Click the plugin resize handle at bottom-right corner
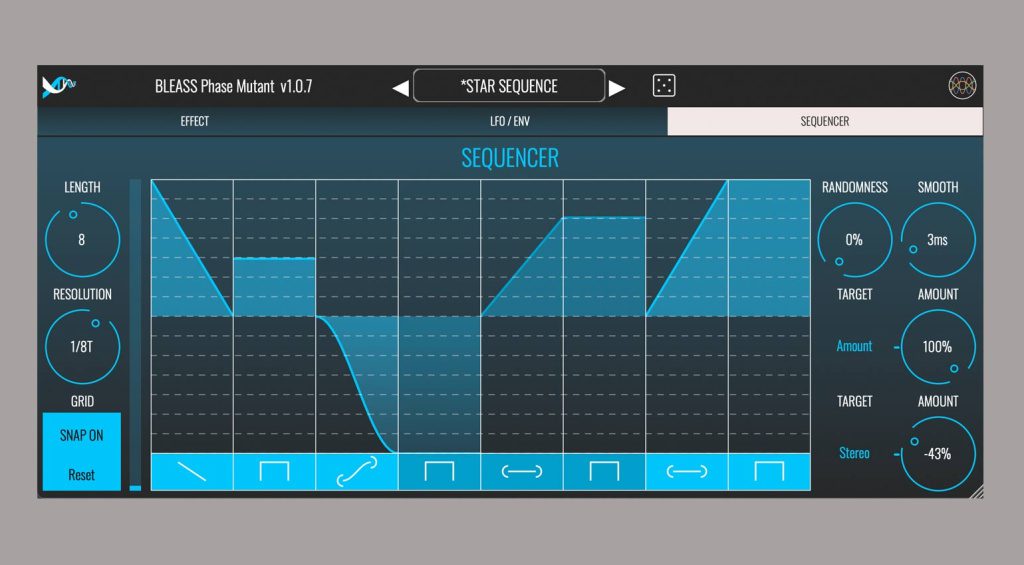 click(x=976, y=492)
